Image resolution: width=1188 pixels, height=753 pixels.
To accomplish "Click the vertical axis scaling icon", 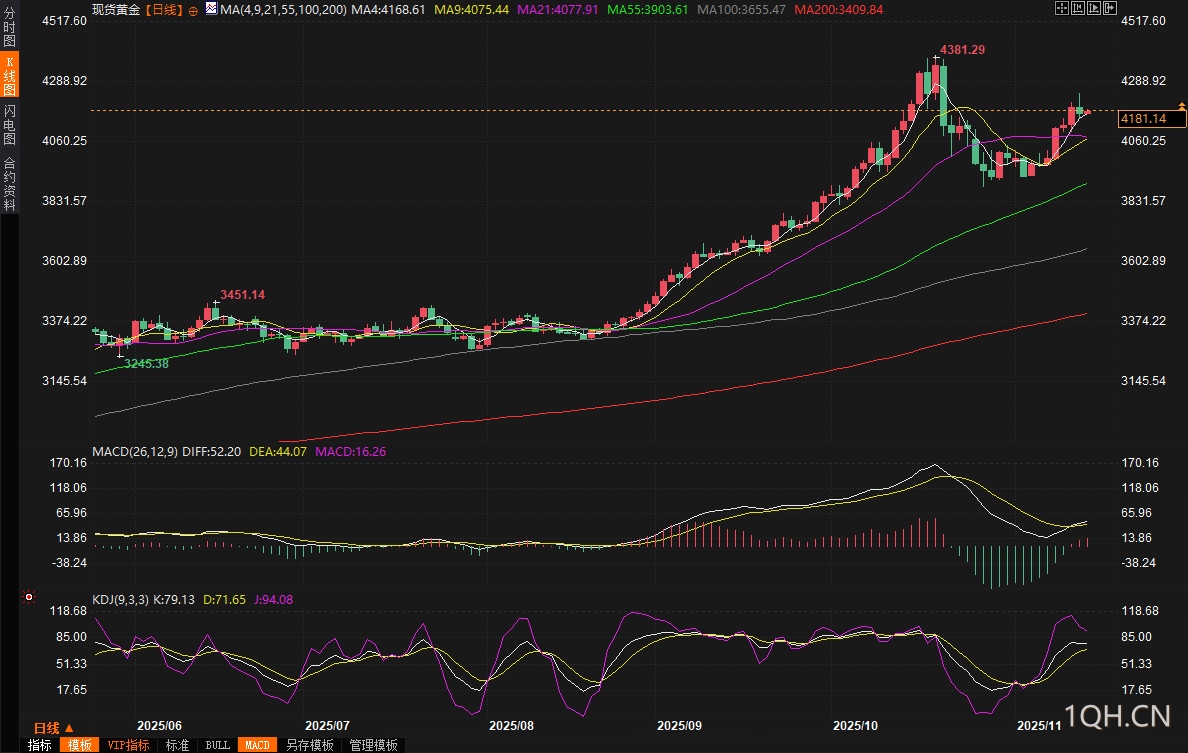I will (x=1079, y=8).
